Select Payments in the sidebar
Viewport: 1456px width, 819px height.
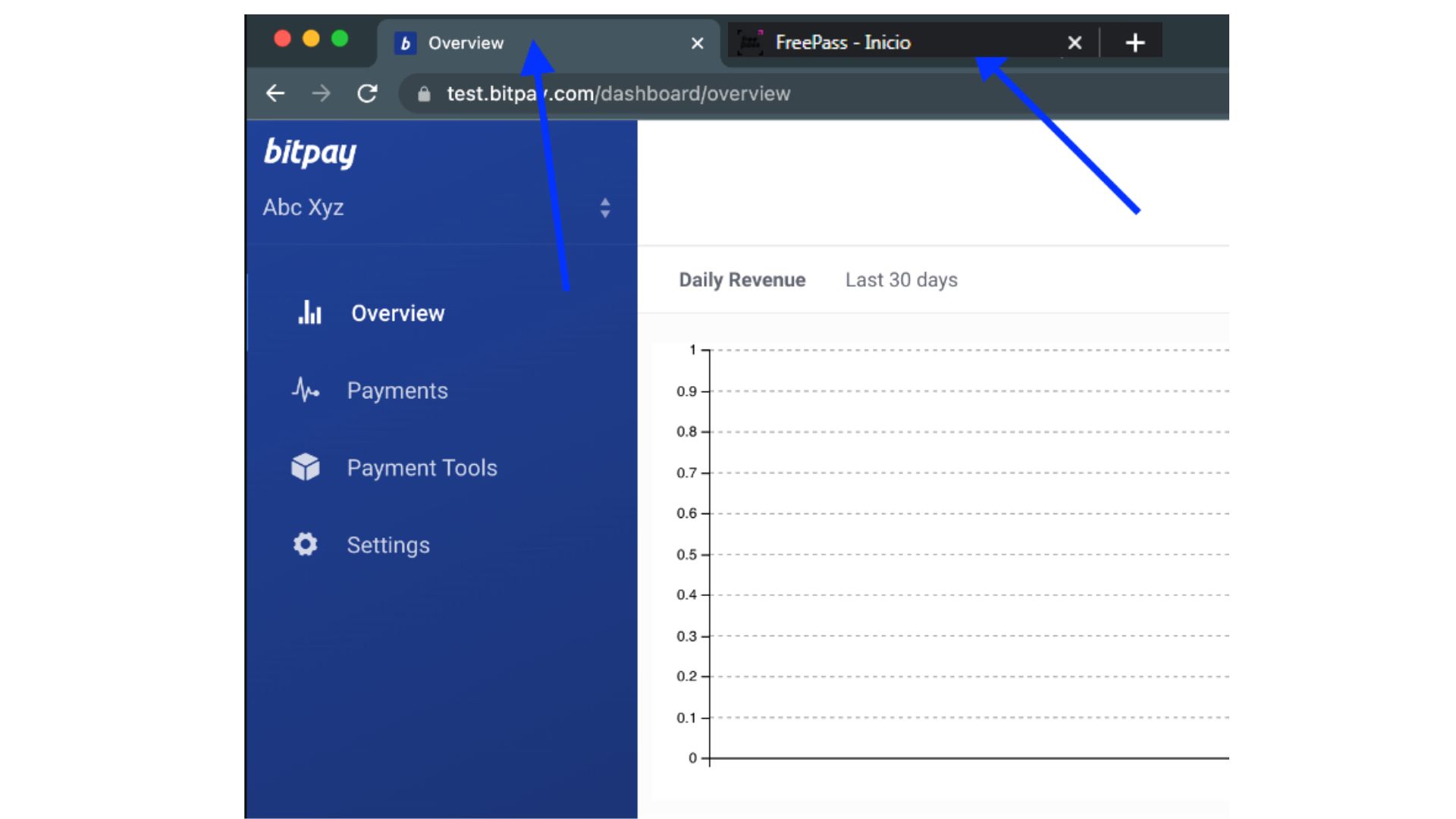(397, 390)
